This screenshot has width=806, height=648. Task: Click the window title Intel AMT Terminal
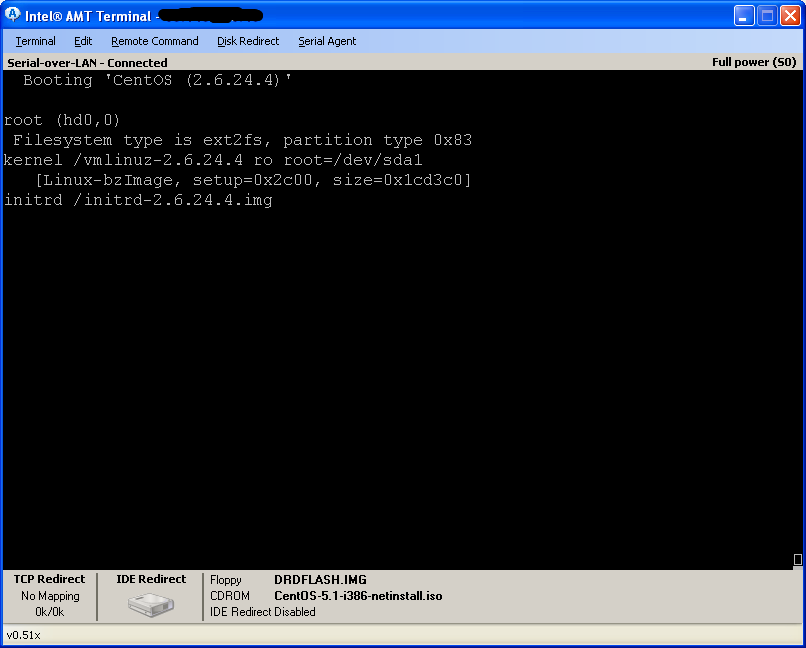(88, 16)
